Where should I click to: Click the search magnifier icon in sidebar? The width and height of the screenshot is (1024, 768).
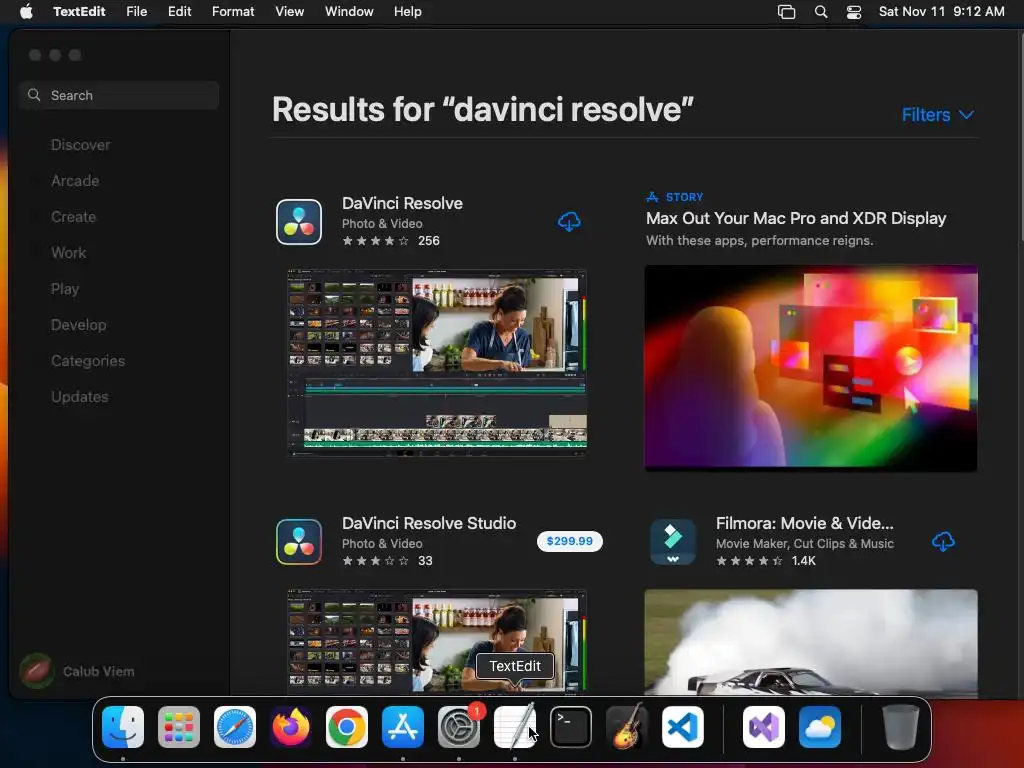pyautogui.click(x=34, y=95)
